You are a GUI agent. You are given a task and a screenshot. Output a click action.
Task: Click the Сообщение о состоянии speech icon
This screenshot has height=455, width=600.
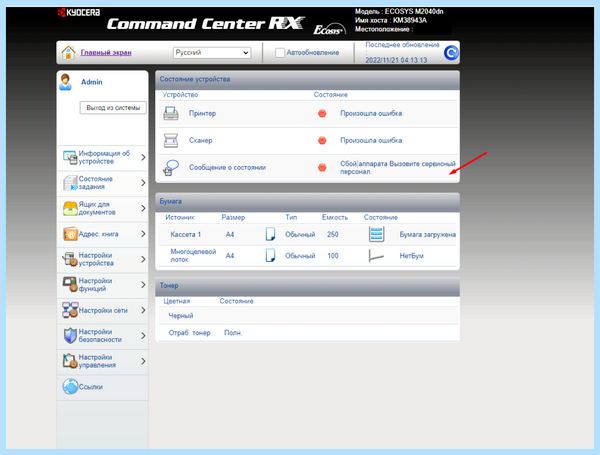pos(171,168)
